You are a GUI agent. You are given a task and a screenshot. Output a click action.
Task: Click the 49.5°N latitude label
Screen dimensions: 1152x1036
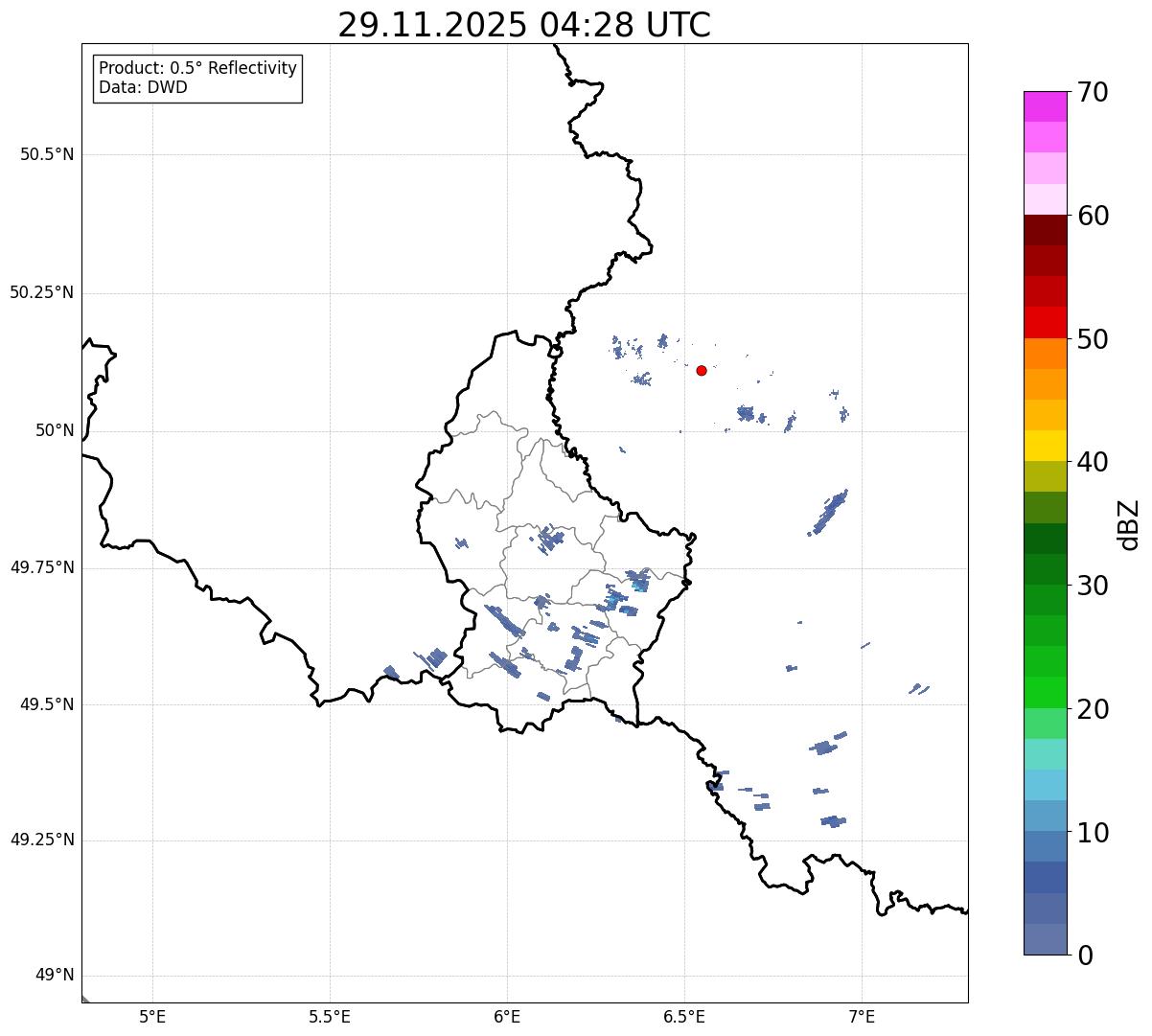click(47, 704)
